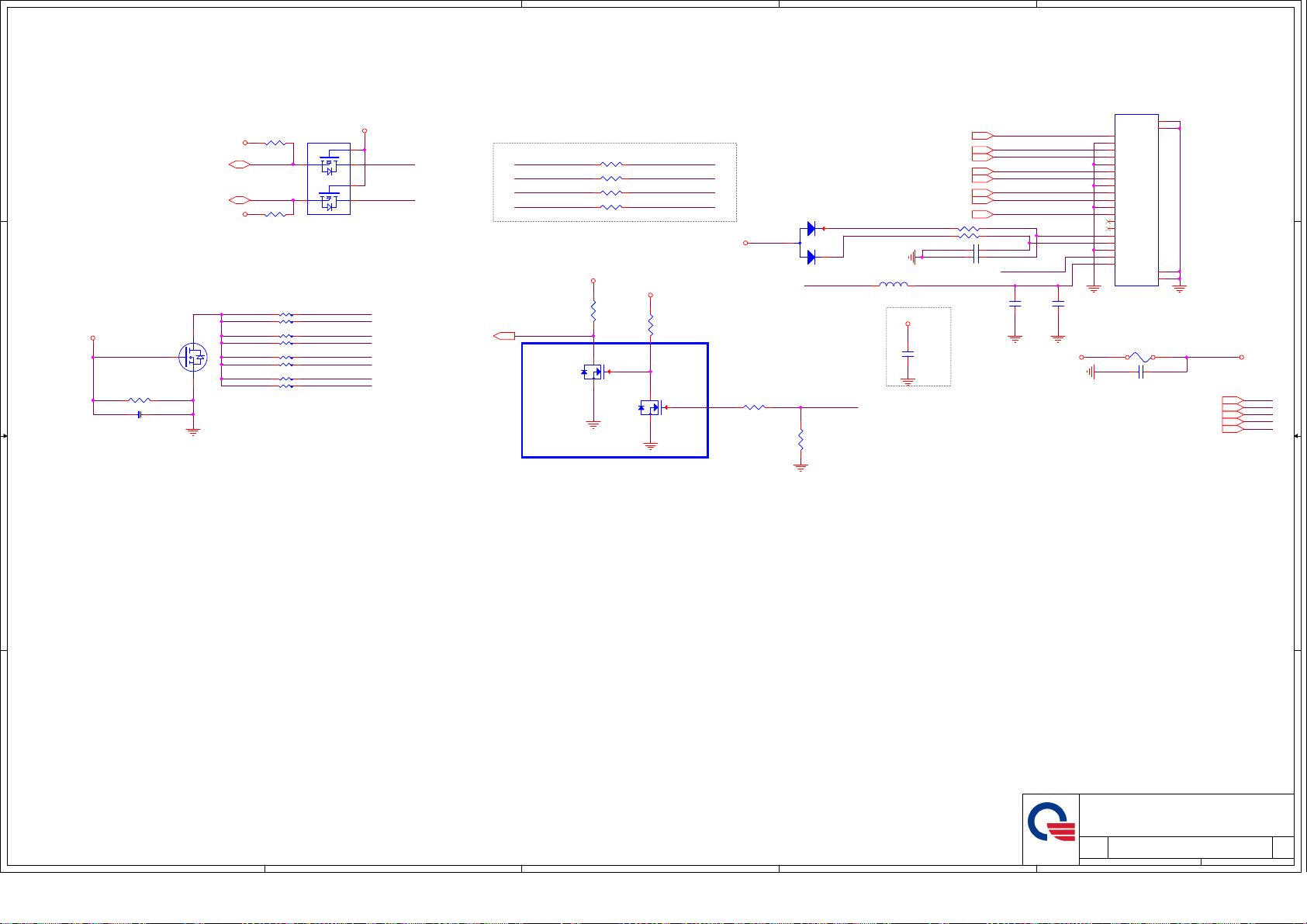
Task: Click the upper diode of the diode pair
Action: [x=811, y=229]
